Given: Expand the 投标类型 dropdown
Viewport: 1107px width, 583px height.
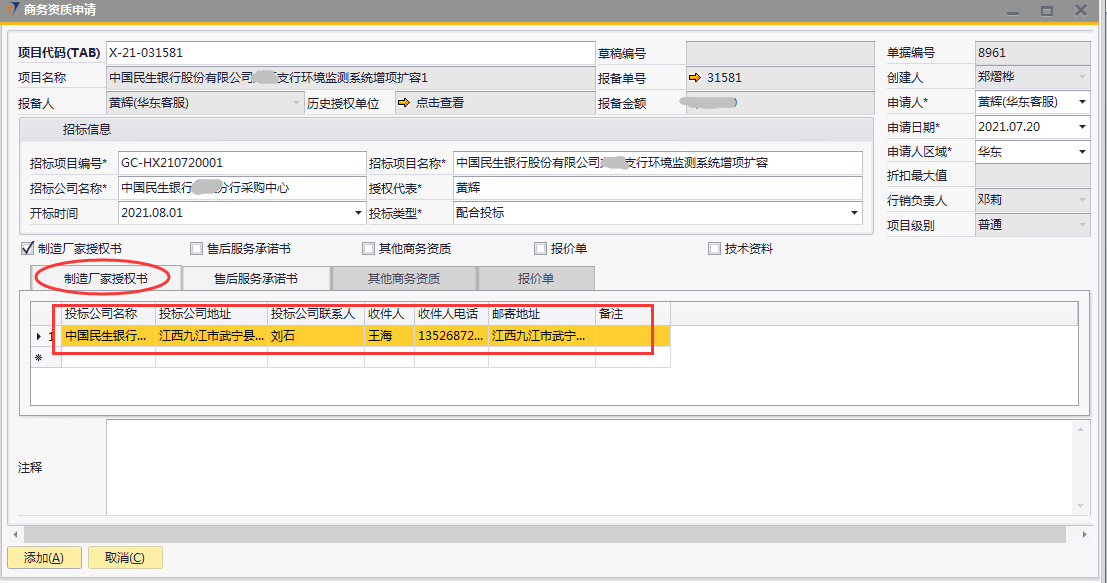Looking at the screenshot, I should tap(854, 213).
